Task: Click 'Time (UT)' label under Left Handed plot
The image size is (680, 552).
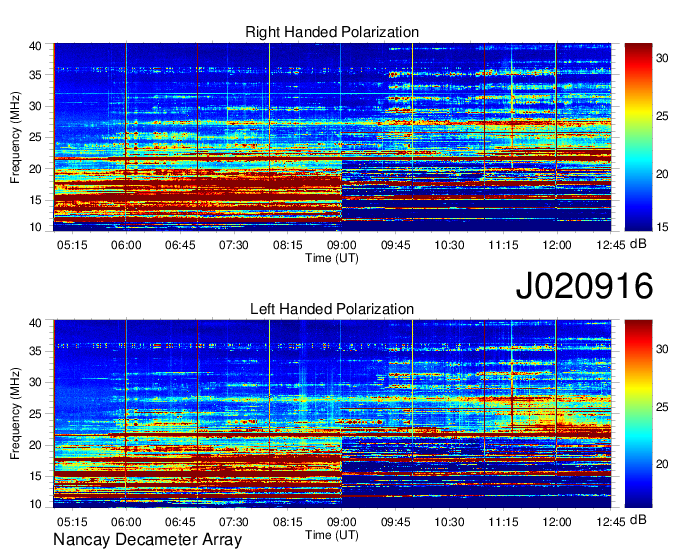Action: coord(332,535)
